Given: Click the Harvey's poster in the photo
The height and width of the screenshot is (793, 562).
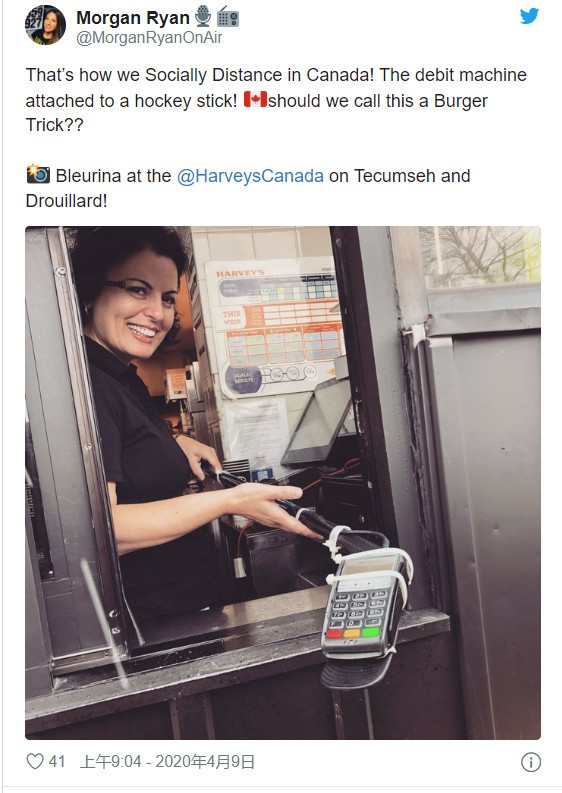Looking at the screenshot, I should point(276,326).
